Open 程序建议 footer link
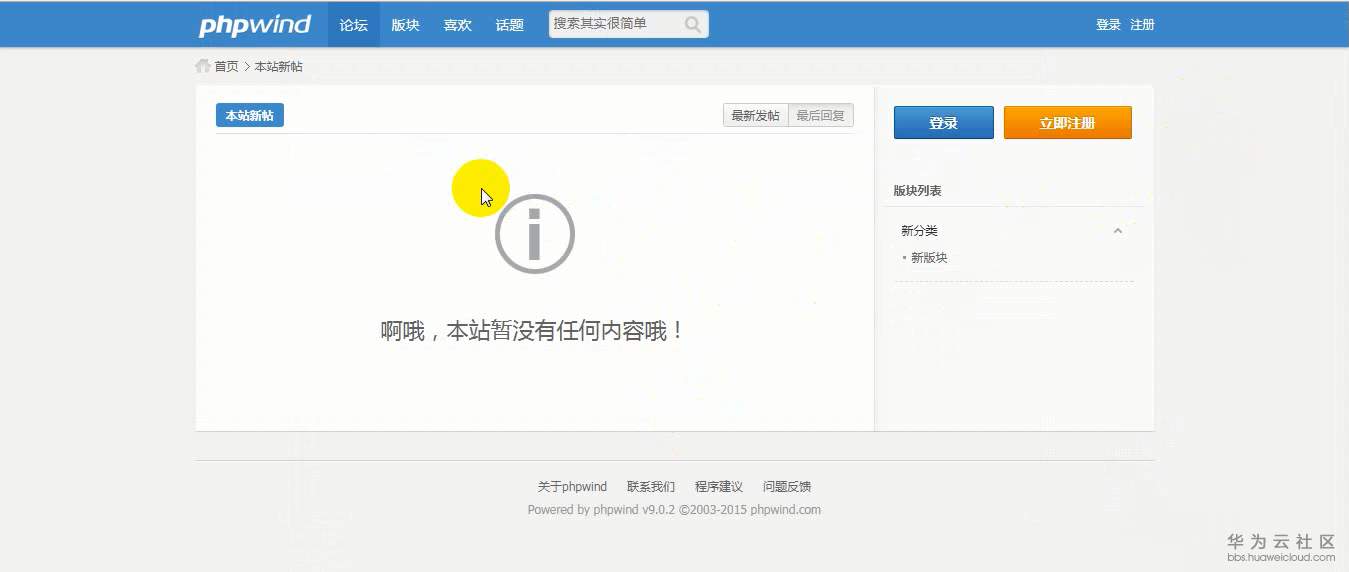 [x=719, y=487]
